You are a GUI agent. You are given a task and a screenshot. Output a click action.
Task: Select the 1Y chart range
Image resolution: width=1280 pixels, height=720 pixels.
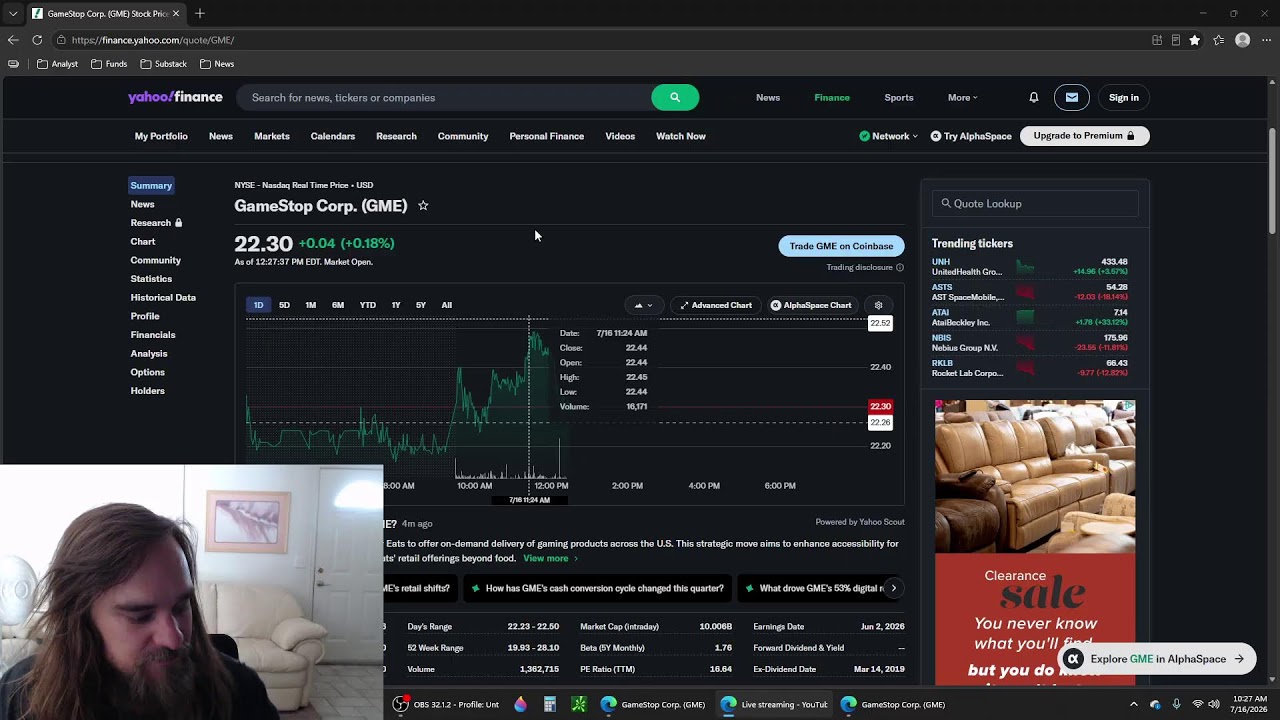pyautogui.click(x=396, y=305)
